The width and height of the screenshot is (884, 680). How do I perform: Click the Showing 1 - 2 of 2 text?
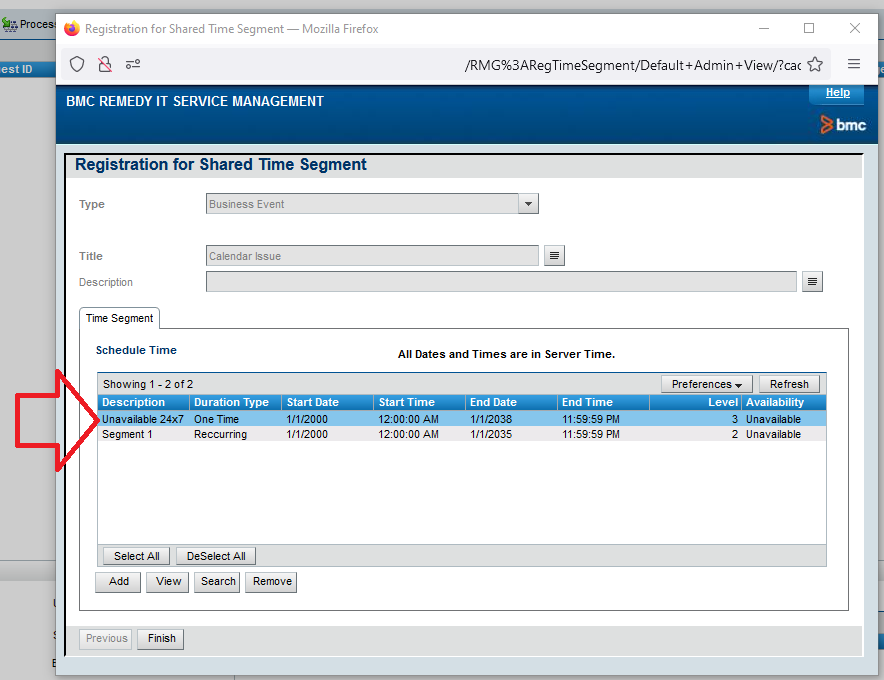tap(148, 384)
